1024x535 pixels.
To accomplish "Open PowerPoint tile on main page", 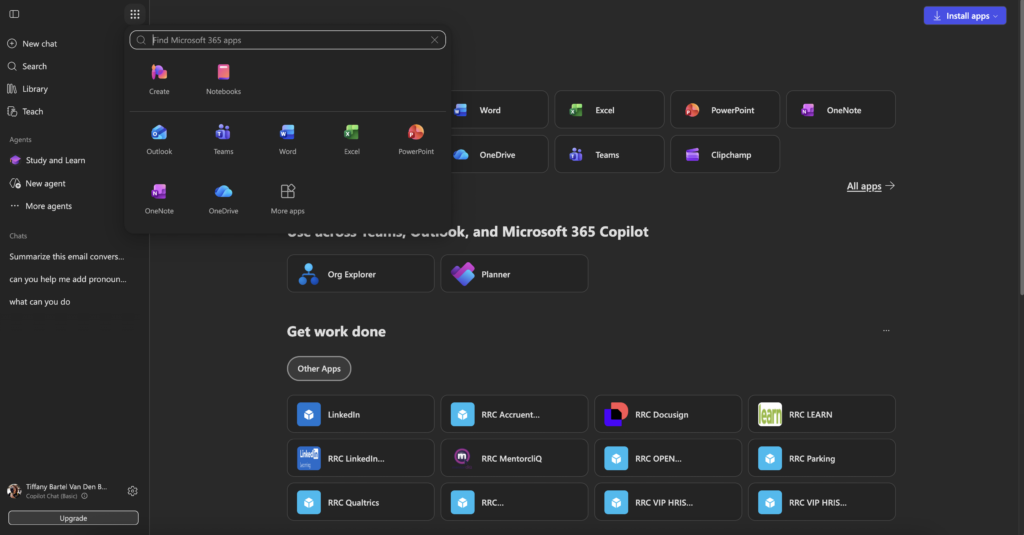I will (x=725, y=110).
